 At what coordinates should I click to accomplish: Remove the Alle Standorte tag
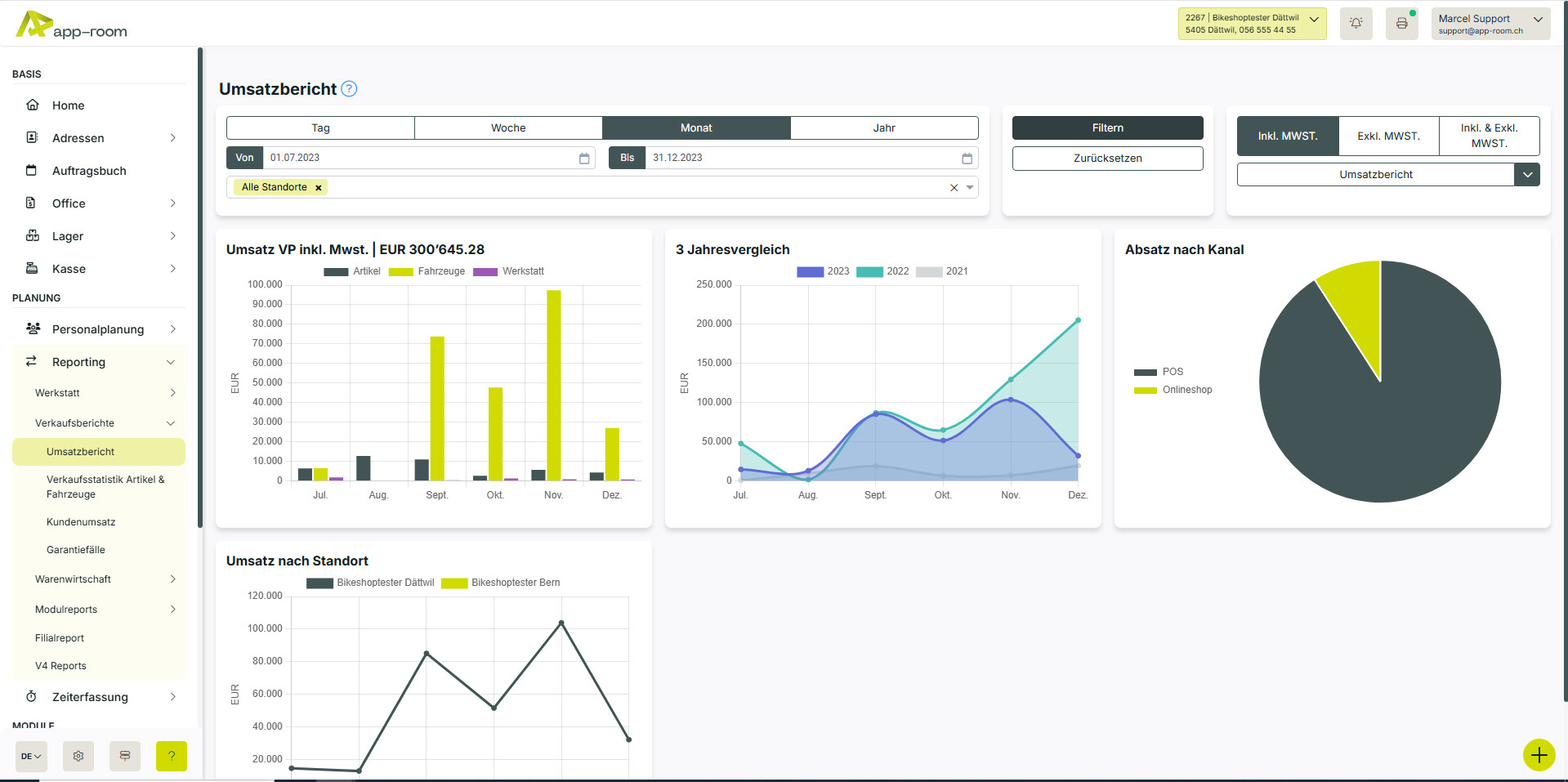[319, 188]
